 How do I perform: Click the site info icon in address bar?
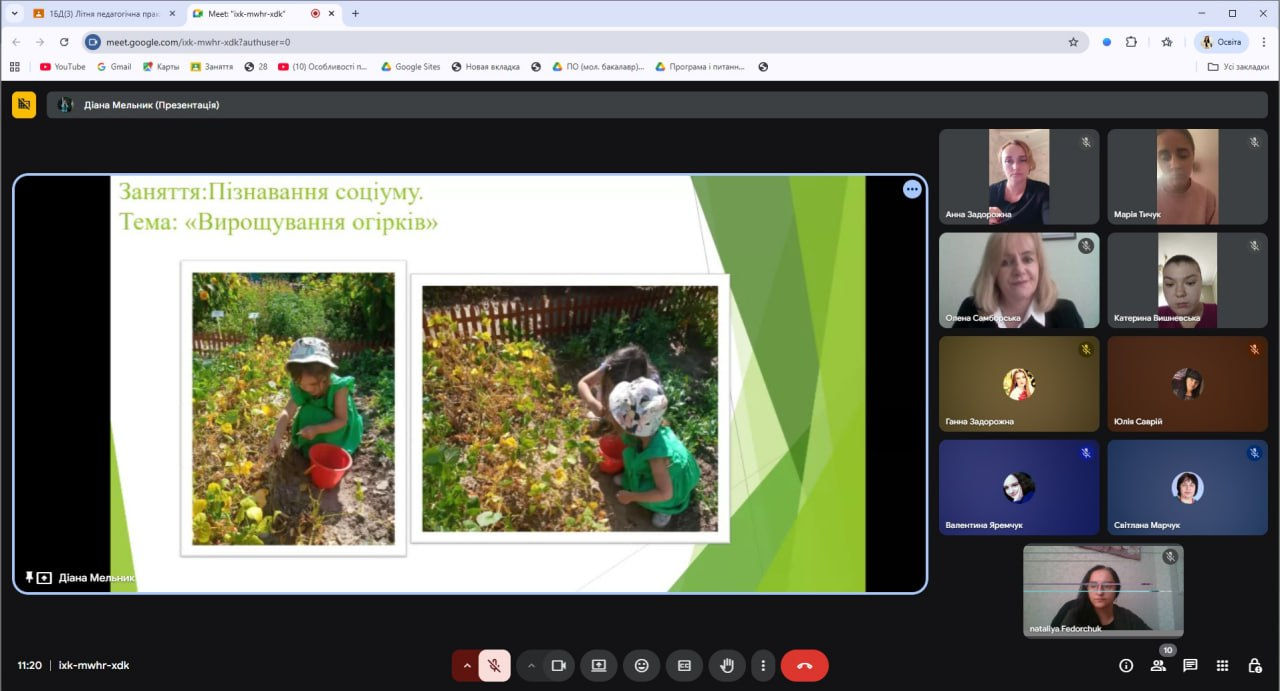(x=93, y=42)
